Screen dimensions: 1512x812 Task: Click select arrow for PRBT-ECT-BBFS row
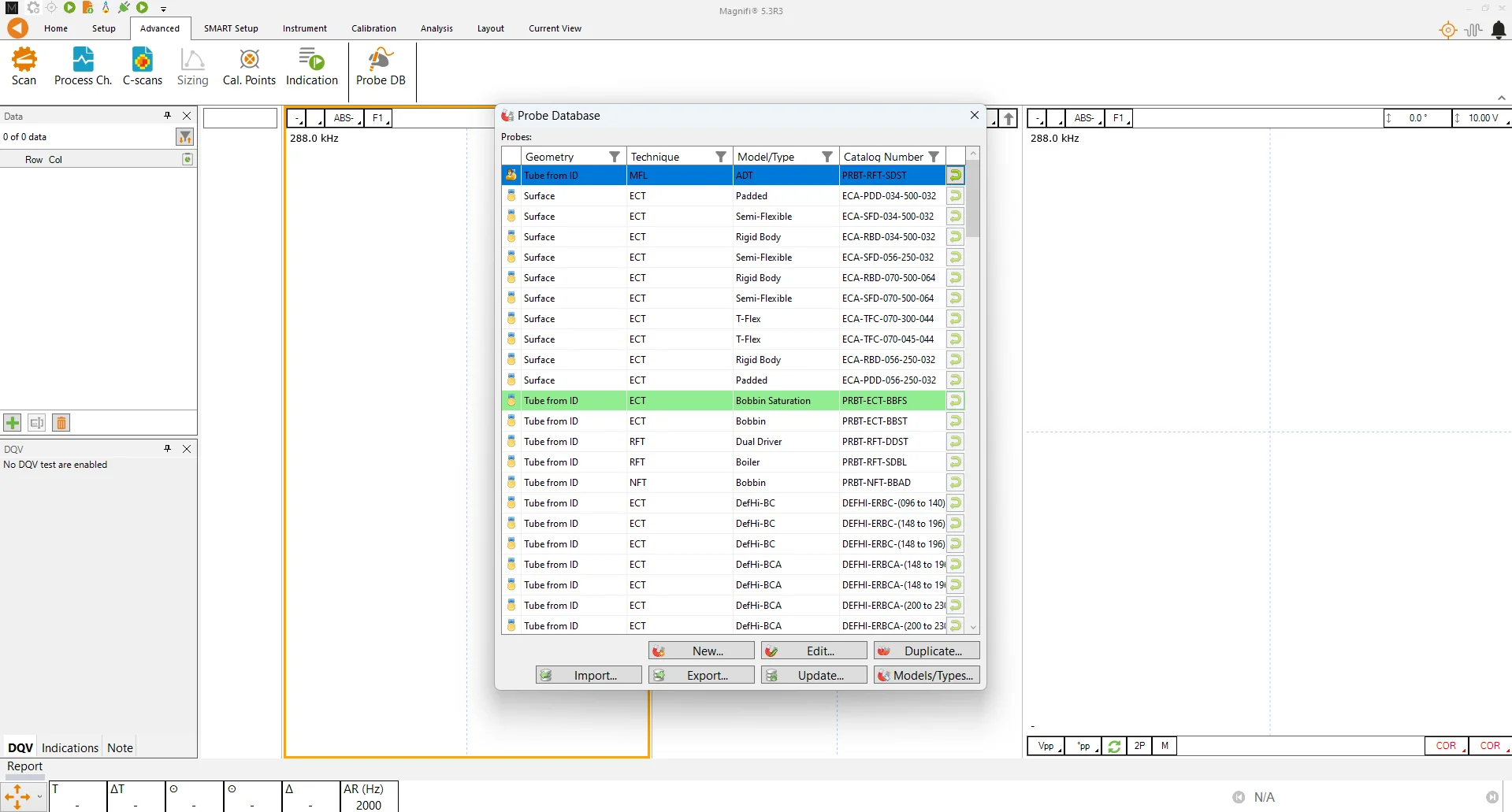tap(955, 400)
